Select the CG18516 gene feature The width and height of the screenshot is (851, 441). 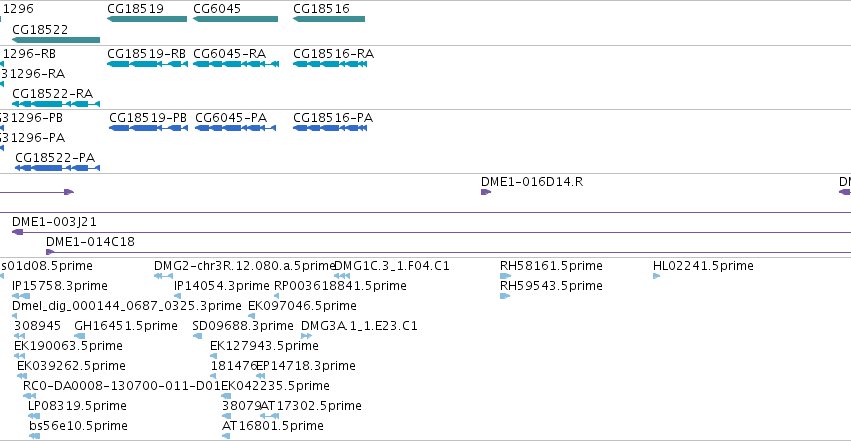click(329, 19)
